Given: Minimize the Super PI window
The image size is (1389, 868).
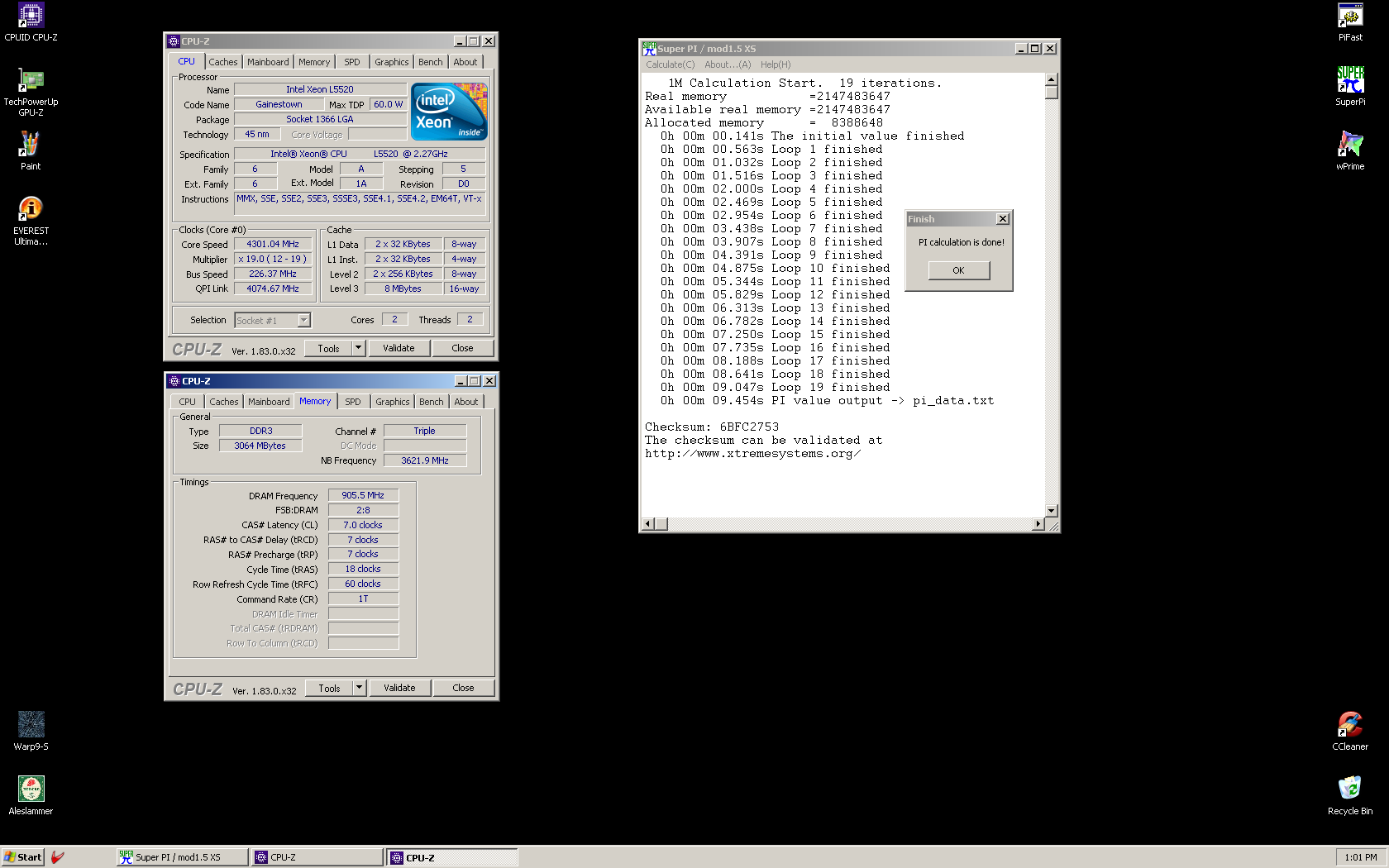Looking at the screenshot, I should [x=1020, y=49].
